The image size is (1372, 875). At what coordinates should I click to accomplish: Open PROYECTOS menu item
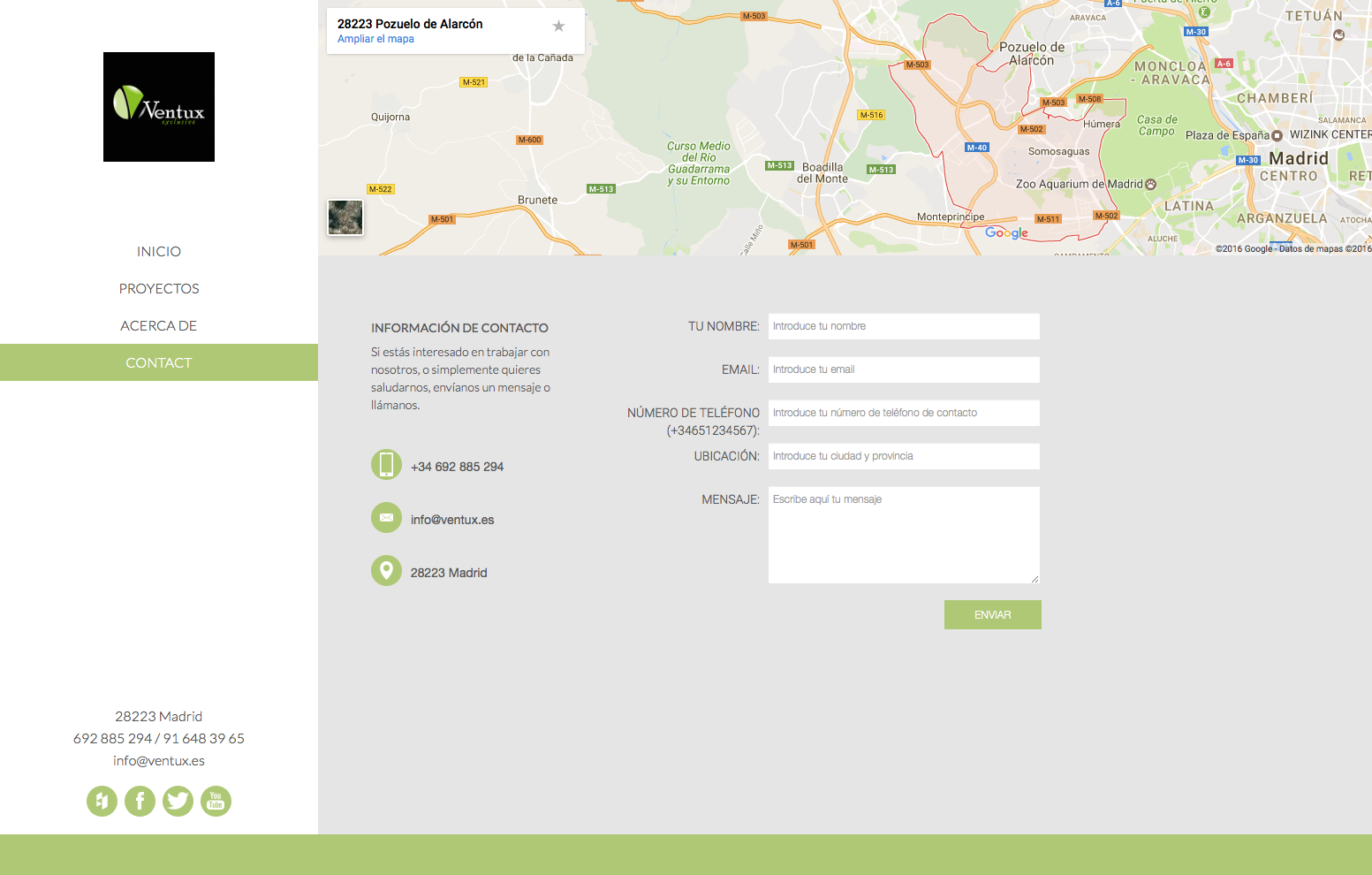pos(159,289)
